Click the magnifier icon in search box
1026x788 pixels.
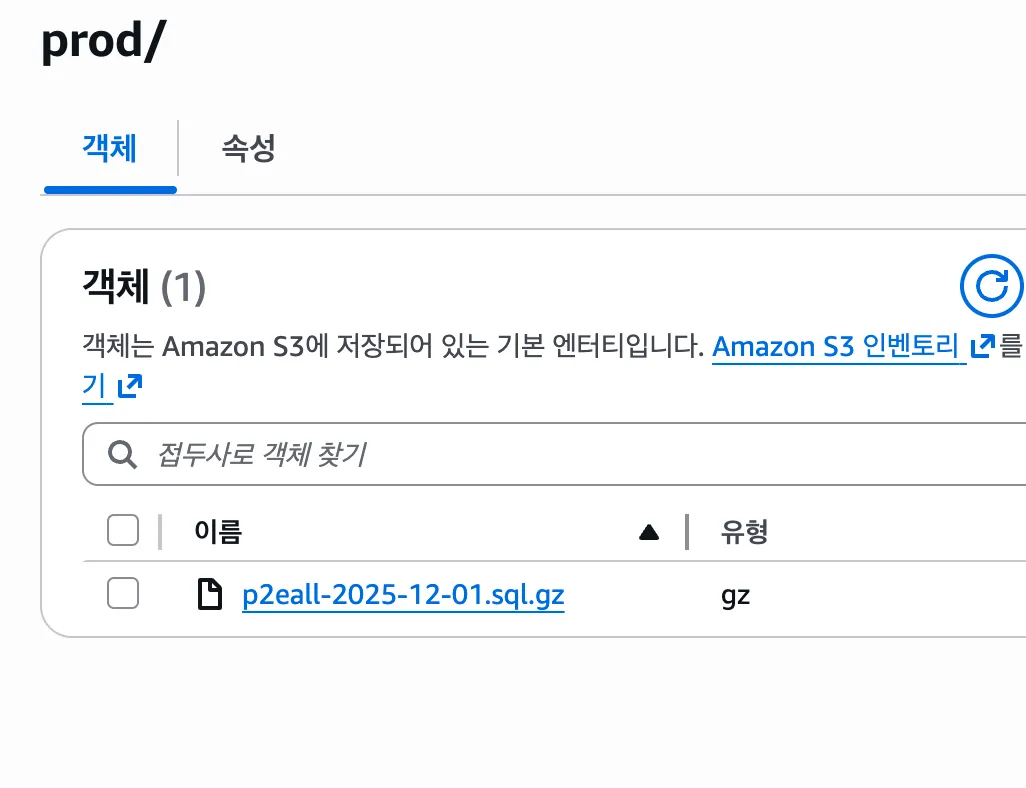click(122, 455)
